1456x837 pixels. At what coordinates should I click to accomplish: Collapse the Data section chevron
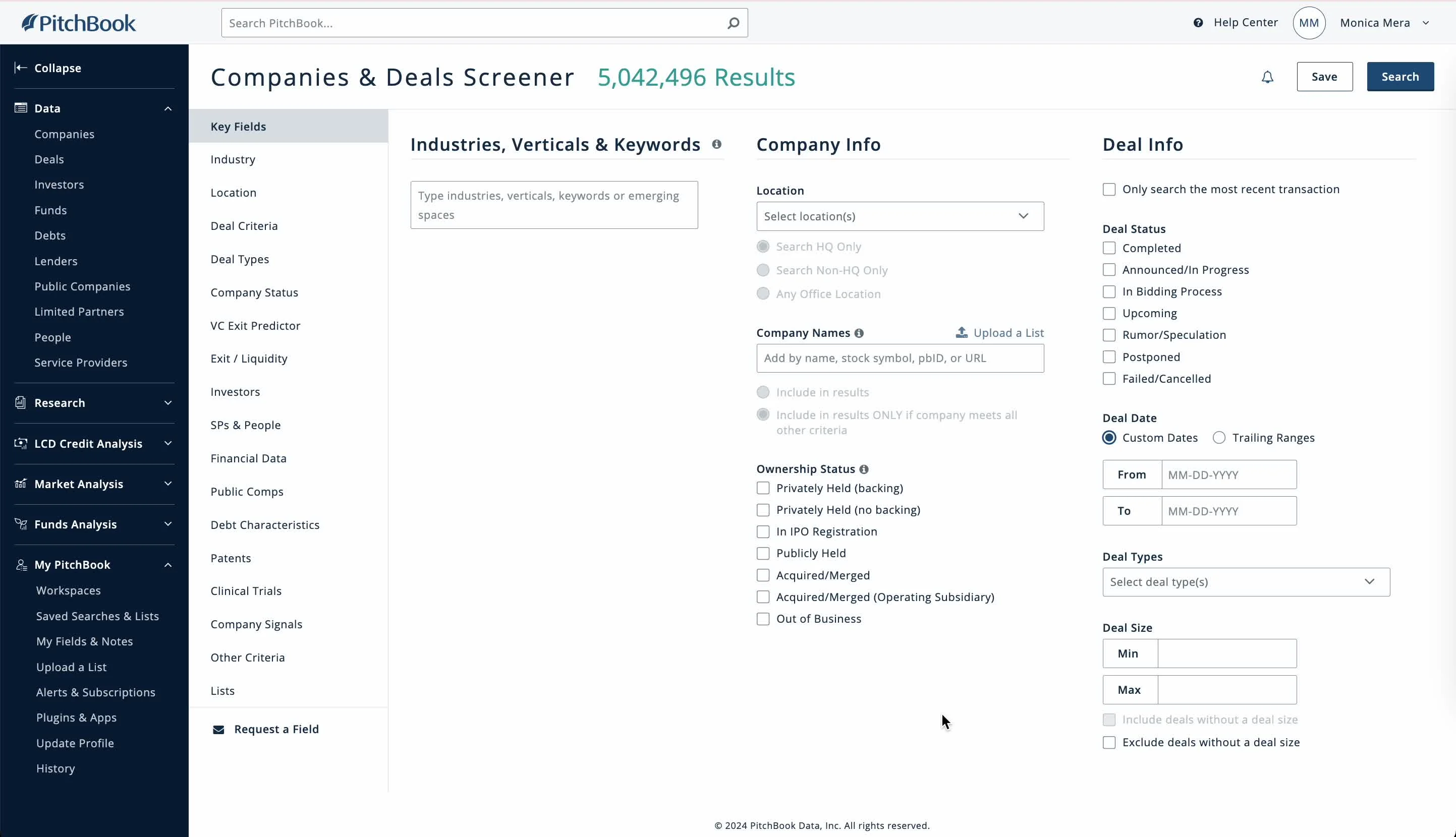click(x=168, y=108)
